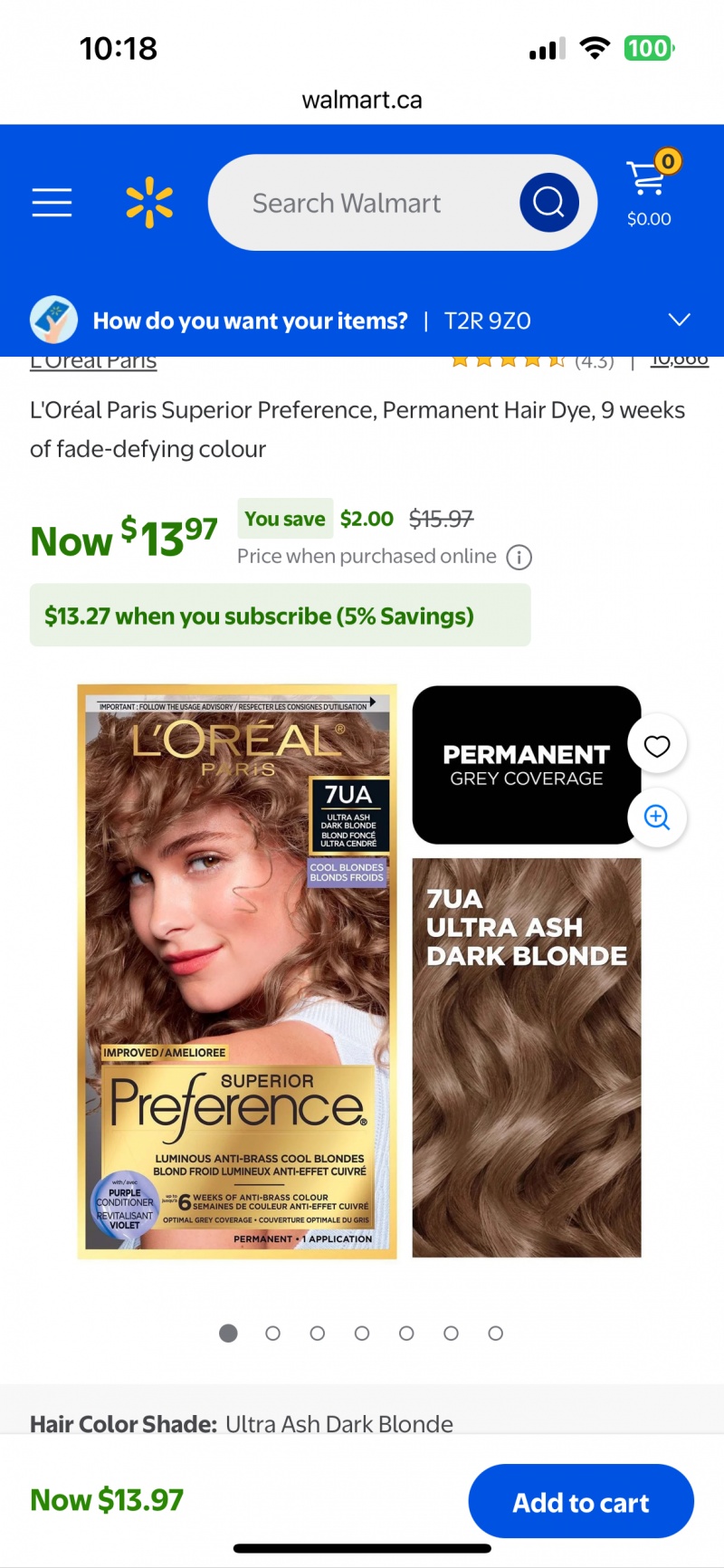
Task: Tap the heart icon to favorite item
Action: pos(657,746)
